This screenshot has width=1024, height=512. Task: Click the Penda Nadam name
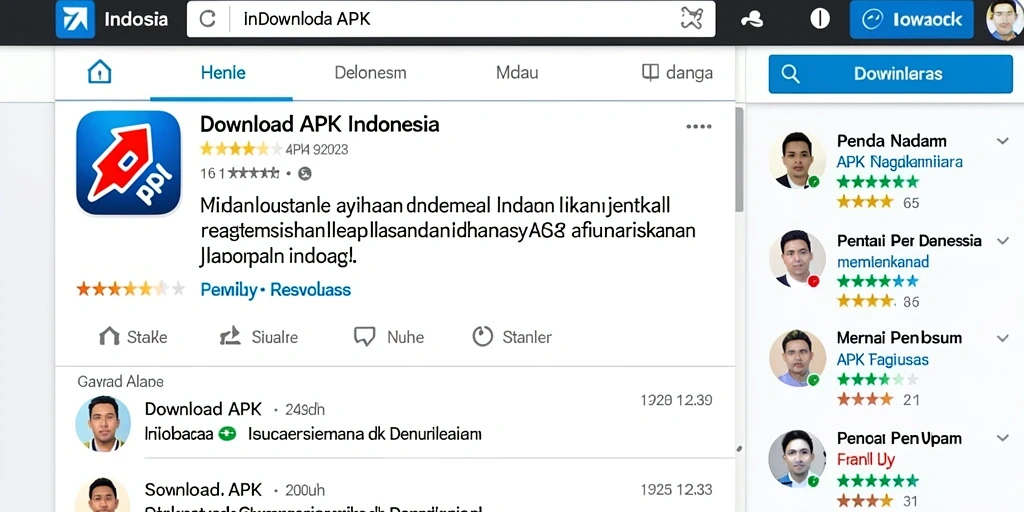coord(891,140)
